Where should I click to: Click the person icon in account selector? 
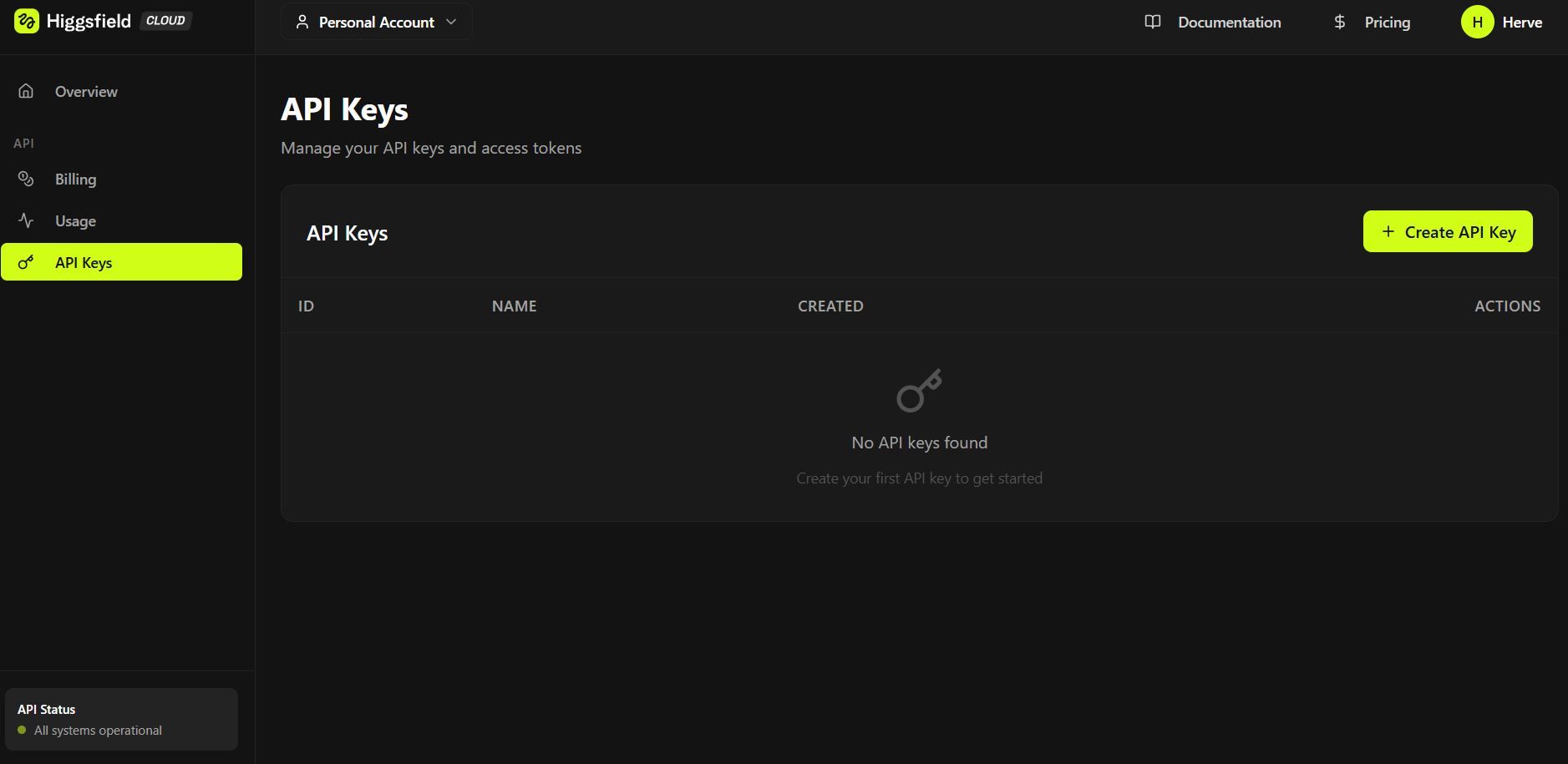[x=302, y=22]
